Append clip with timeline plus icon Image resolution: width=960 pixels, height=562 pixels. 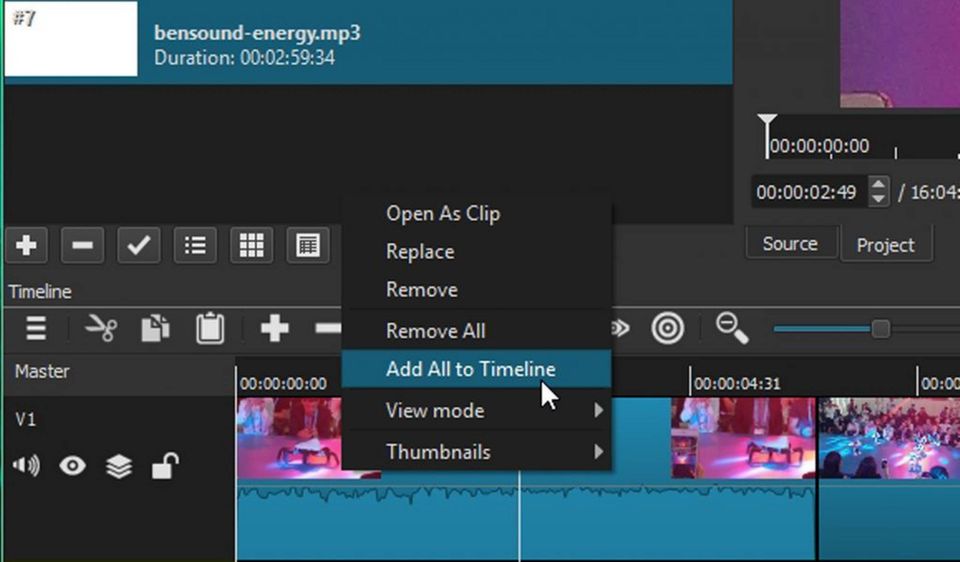[x=274, y=328]
